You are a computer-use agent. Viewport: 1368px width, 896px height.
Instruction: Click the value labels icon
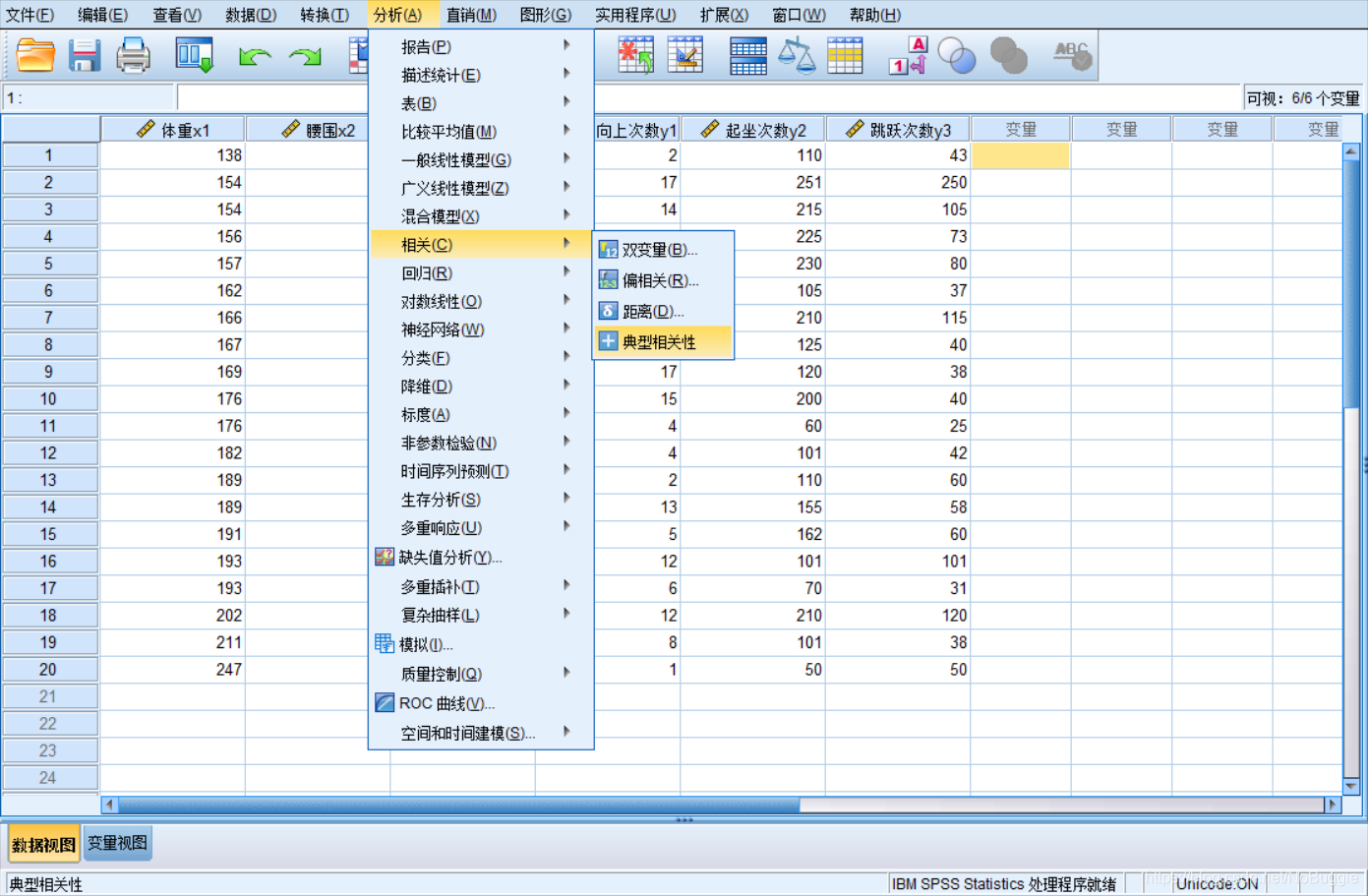(908, 55)
